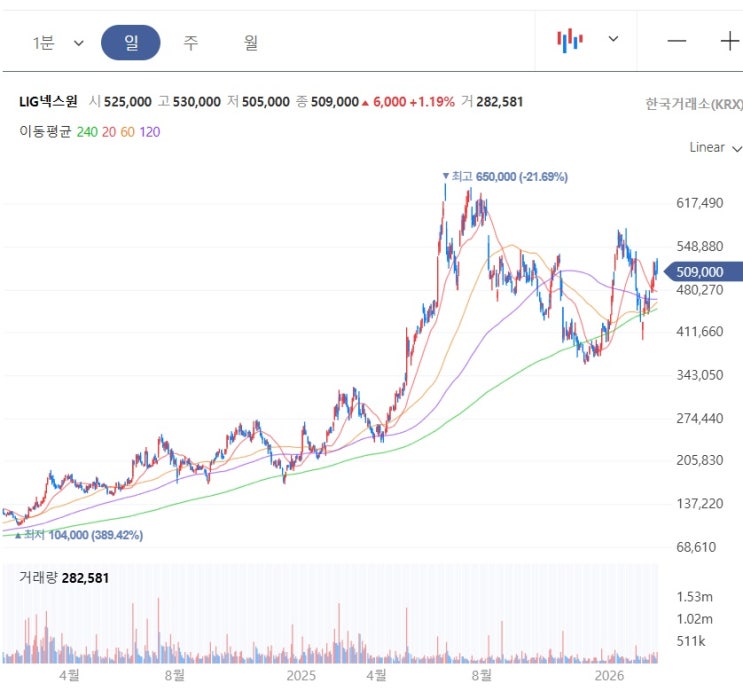Toggle the 240-day moving average line

click(87, 132)
